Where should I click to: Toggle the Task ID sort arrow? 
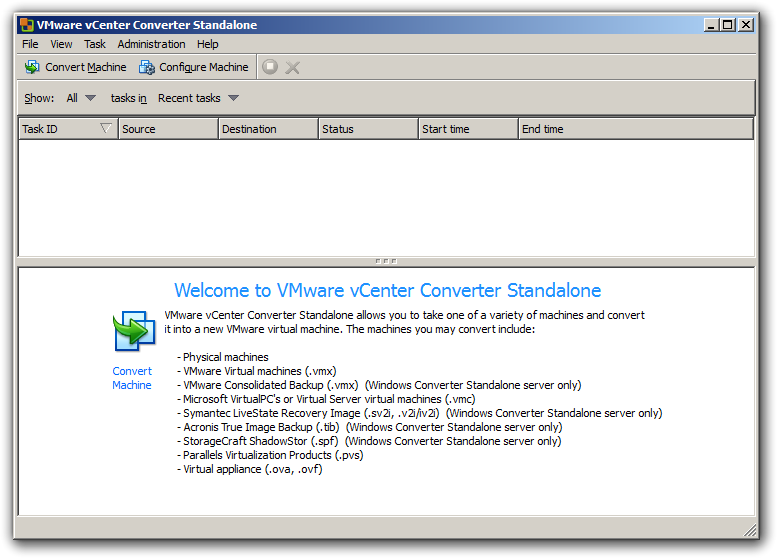tap(106, 129)
